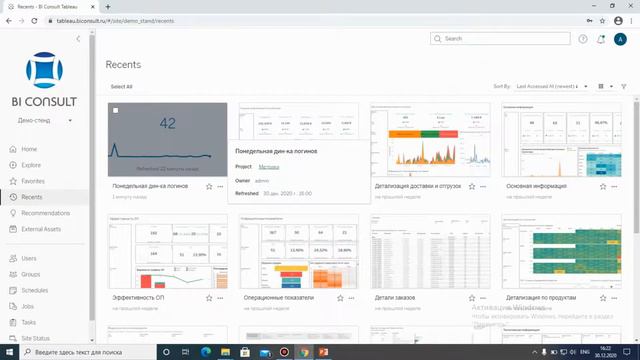This screenshot has height=360, width=640.
Task: Click the Home house icon
Action: pyautogui.click(x=13, y=149)
